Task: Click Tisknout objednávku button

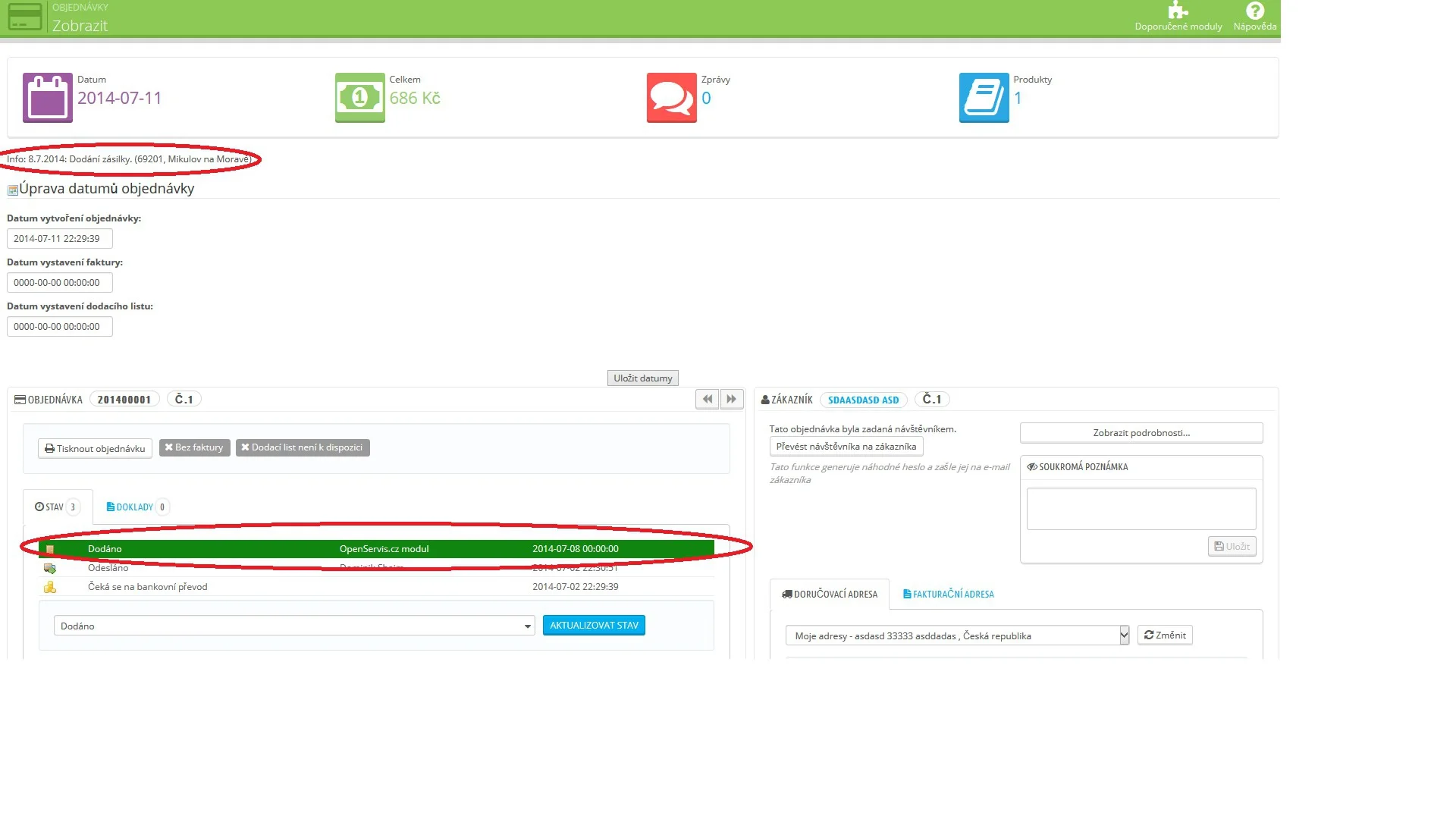Action: (x=95, y=448)
